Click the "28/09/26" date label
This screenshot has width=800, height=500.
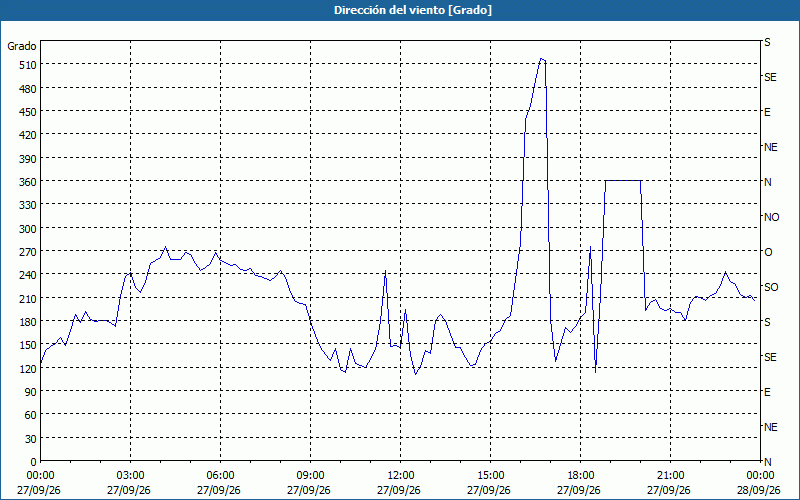coord(759,490)
